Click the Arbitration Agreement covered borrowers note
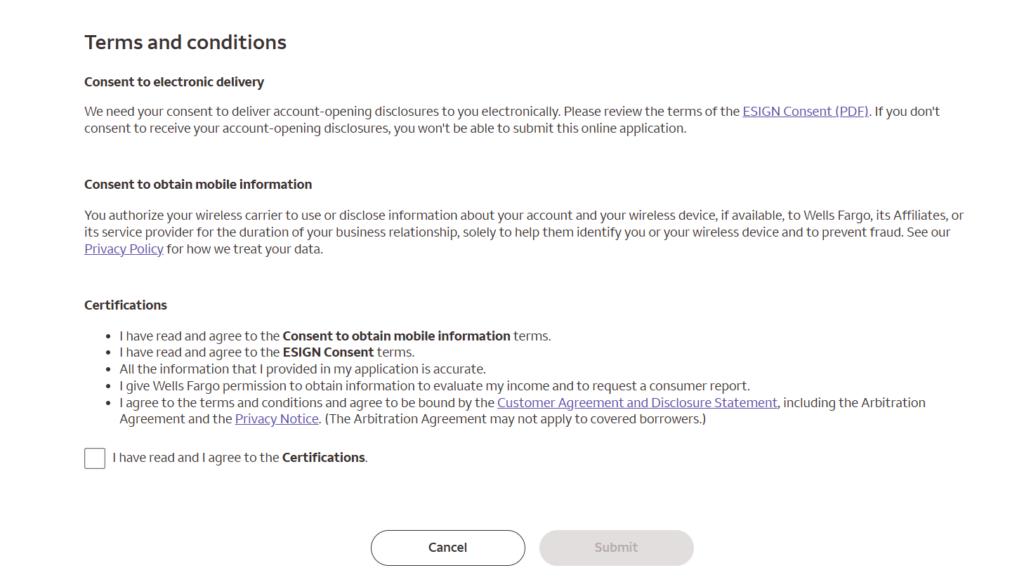Viewport: 1024px width, 582px height. coord(514,420)
